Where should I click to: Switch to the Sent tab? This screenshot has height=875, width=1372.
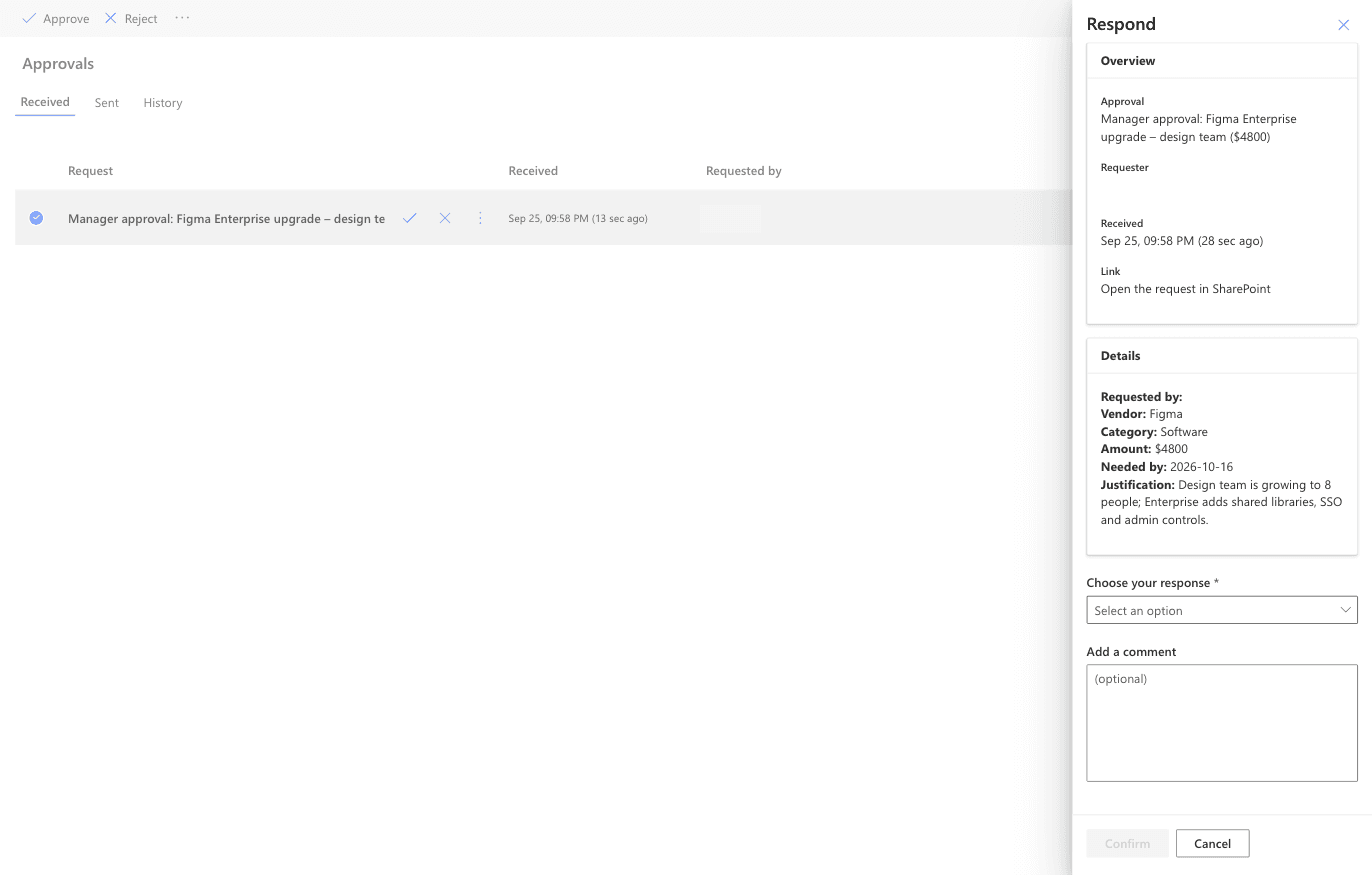coord(107,103)
